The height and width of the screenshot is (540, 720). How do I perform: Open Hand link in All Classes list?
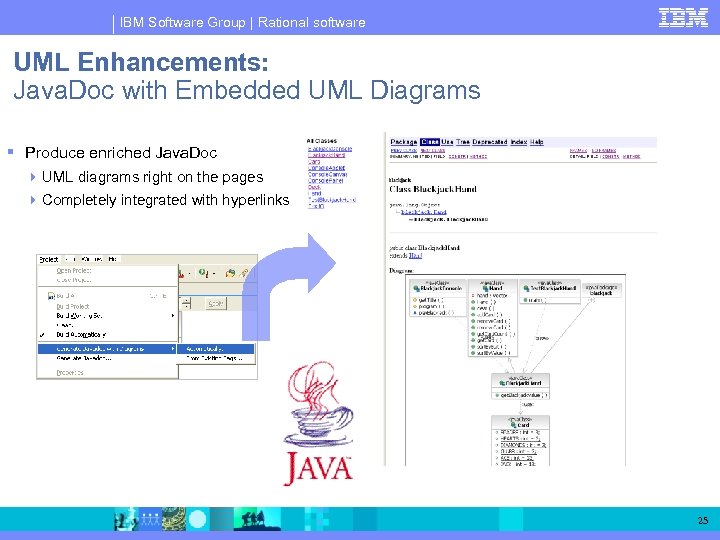pos(315,194)
